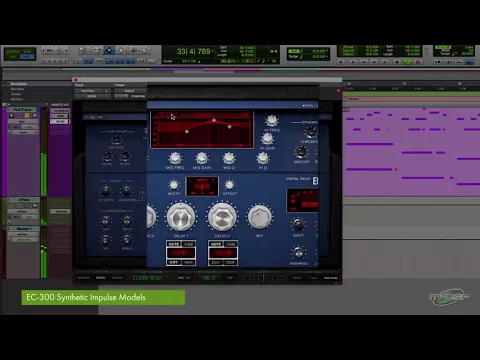Click the Master track name
The image size is (480, 360).
pyautogui.click(x=24, y=229)
